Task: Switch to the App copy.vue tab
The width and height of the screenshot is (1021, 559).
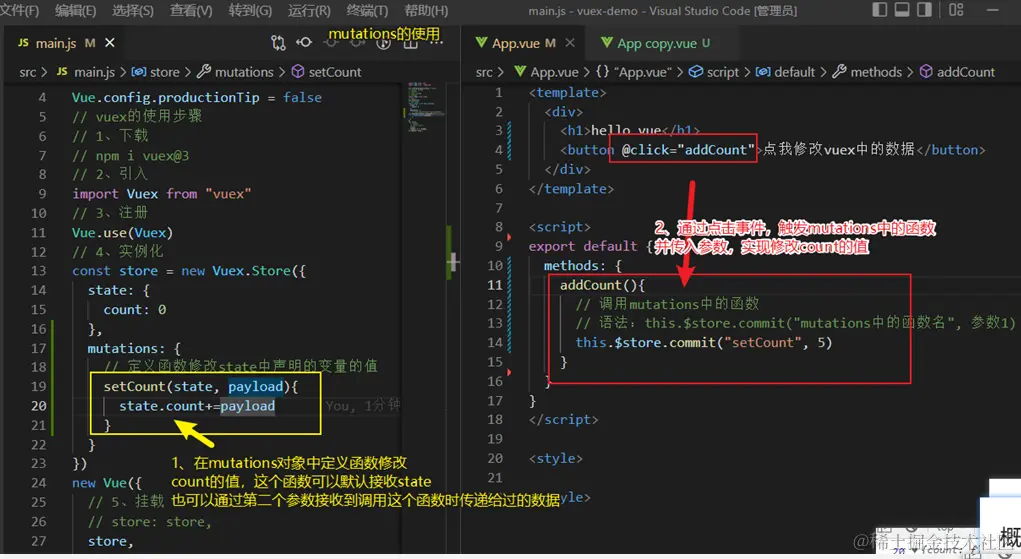Action: pyautogui.click(x=657, y=43)
